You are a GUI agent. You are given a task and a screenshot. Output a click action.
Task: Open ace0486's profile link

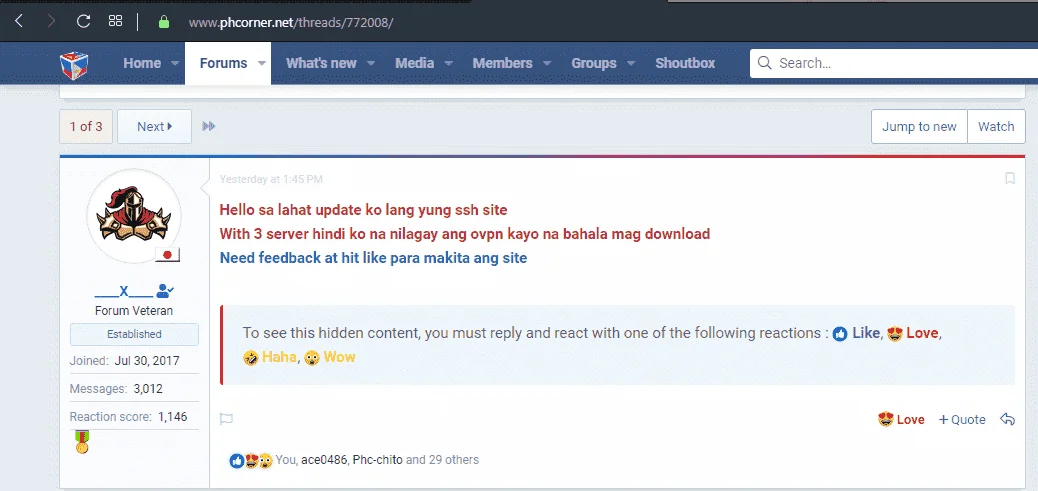[324, 460]
